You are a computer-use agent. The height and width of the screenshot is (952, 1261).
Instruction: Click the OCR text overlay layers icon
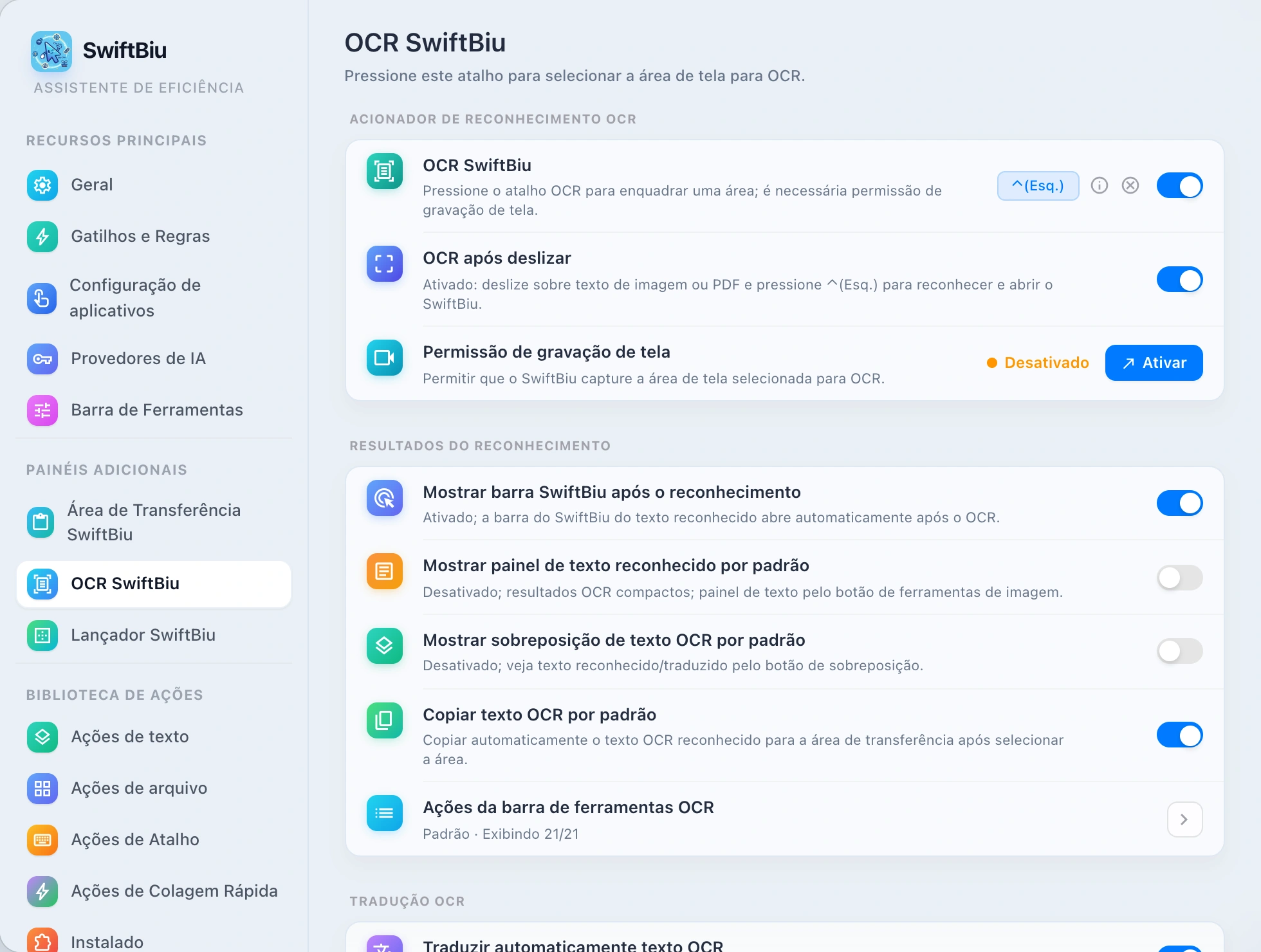pos(385,646)
